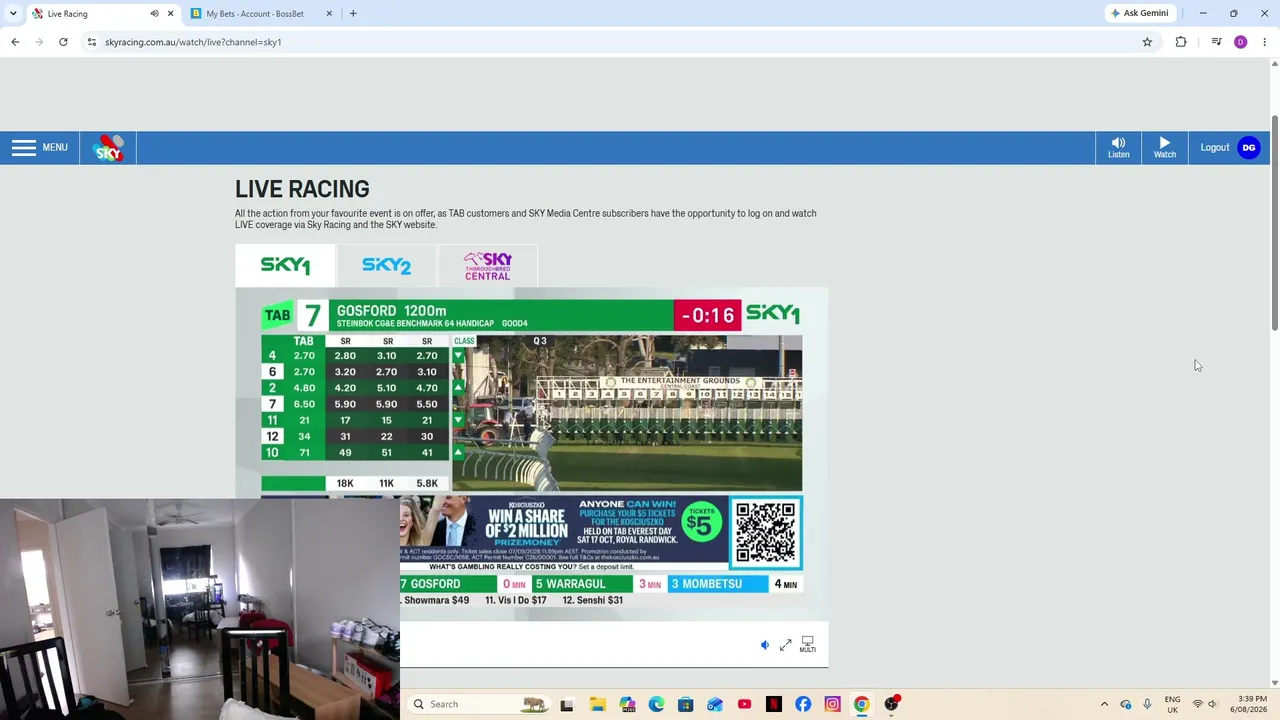Go back using the browser back arrow
This screenshot has height=720, width=1280.
(15, 42)
